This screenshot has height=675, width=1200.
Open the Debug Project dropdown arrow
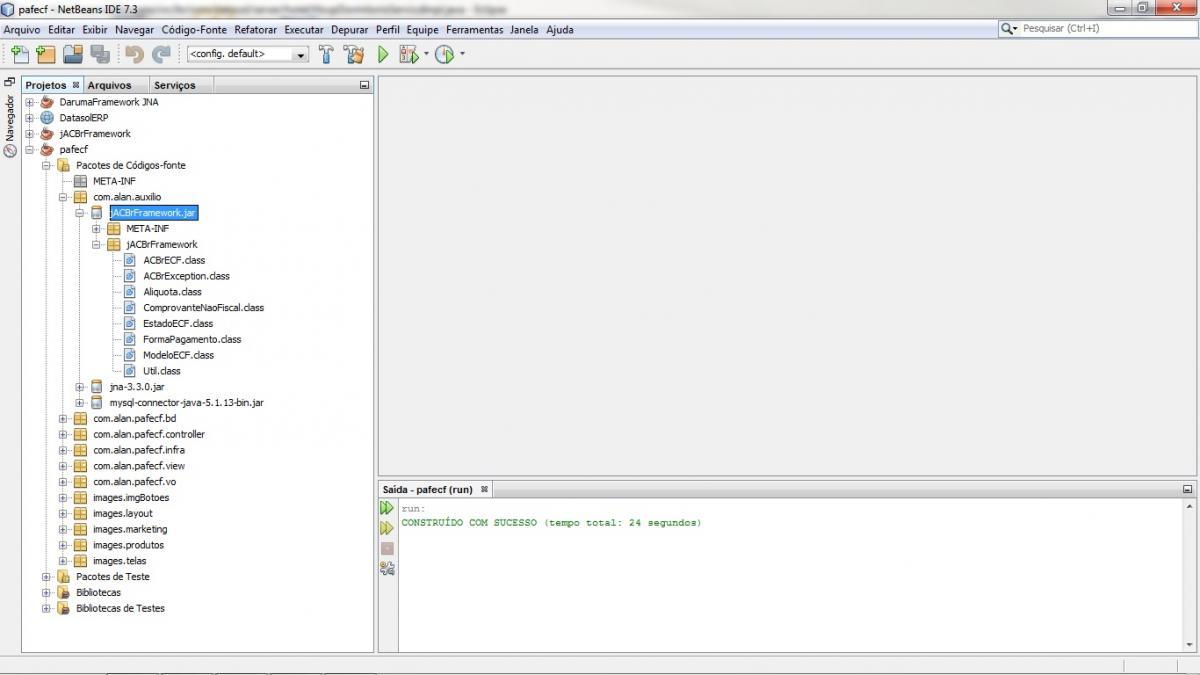point(426,54)
